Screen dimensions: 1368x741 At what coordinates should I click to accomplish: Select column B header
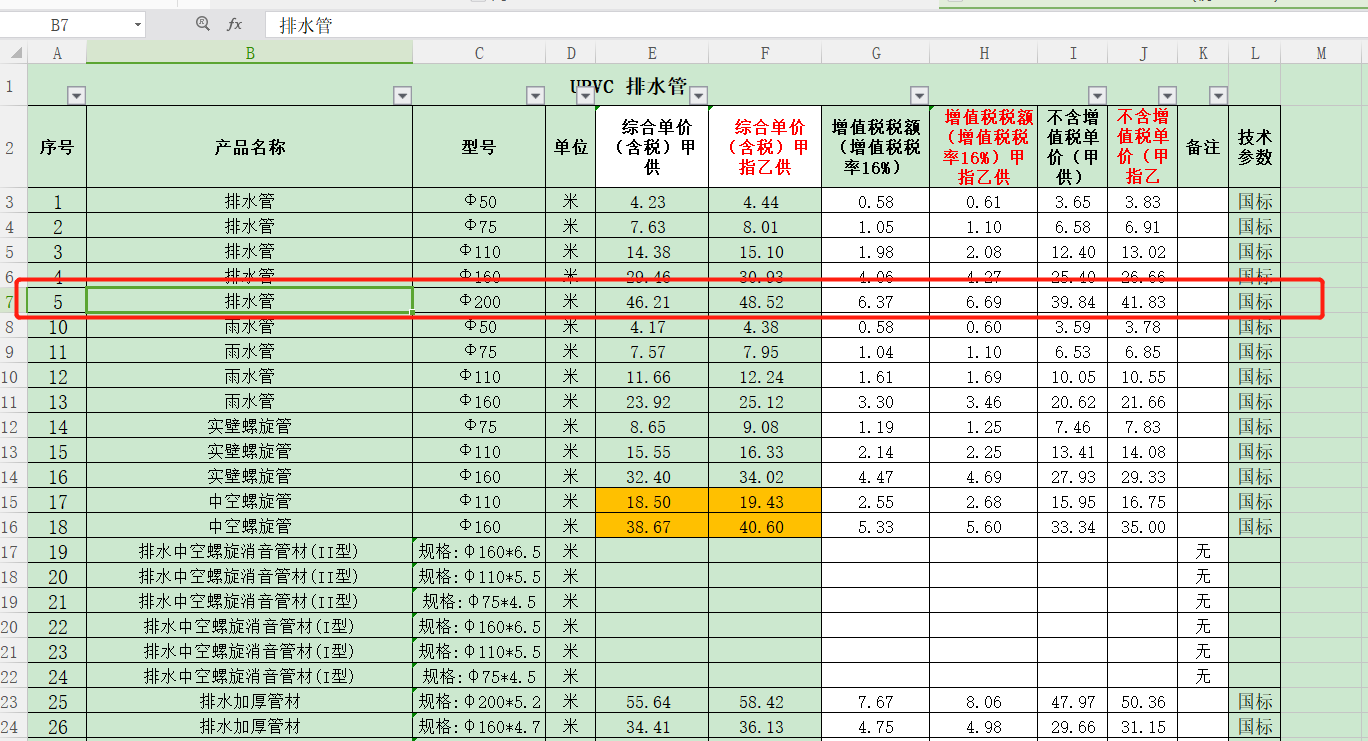pyautogui.click(x=250, y=53)
